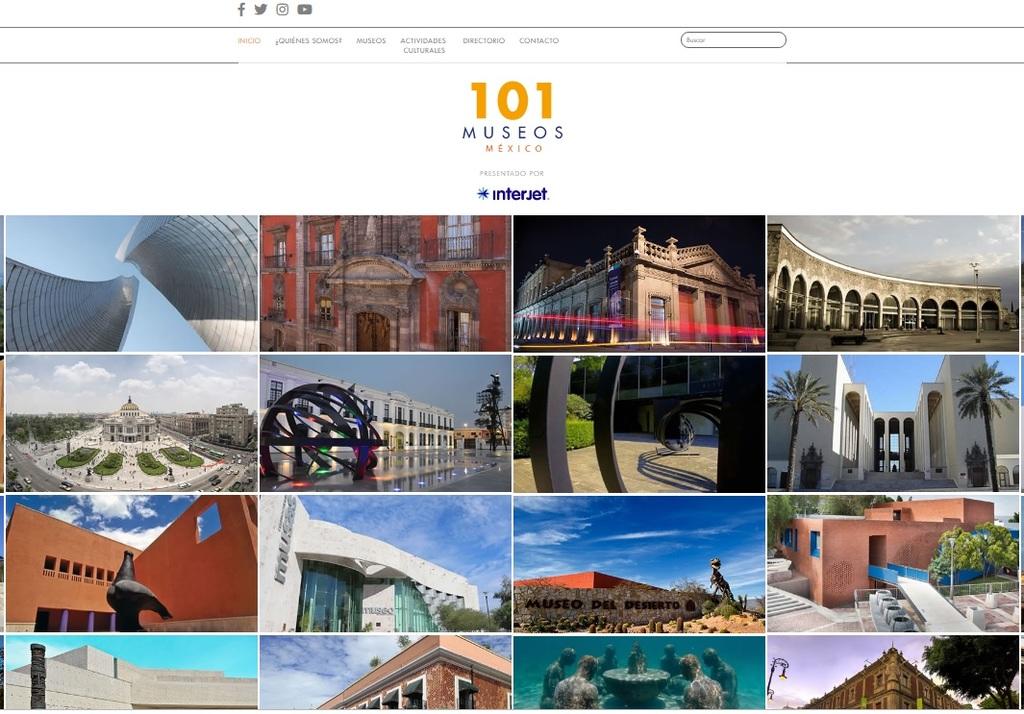The width and height of the screenshot is (1024, 714).
Task: Open the YouTube social icon
Action: [305, 10]
